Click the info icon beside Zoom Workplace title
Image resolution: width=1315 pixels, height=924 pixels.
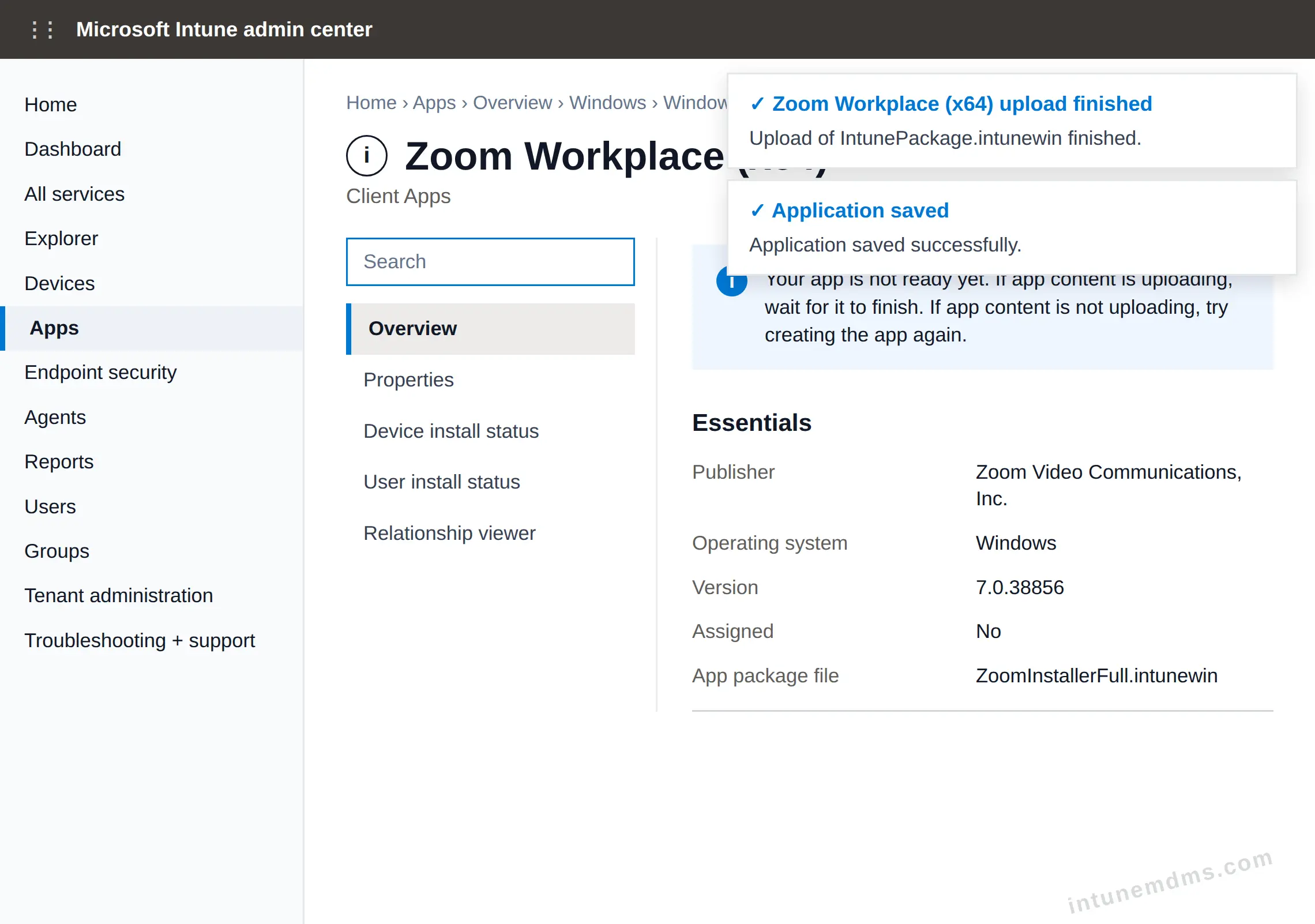click(366, 156)
